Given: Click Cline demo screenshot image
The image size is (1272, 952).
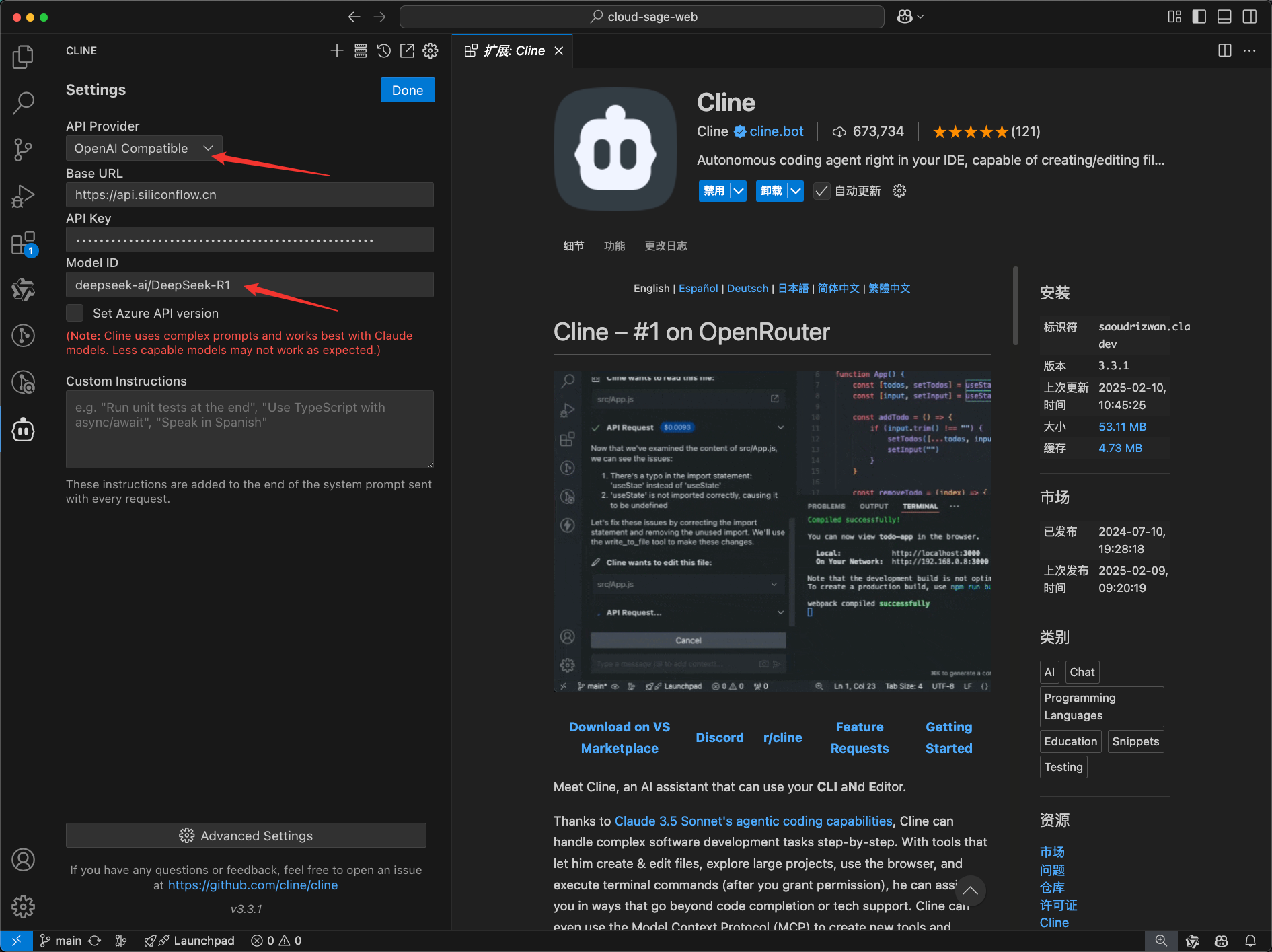Looking at the screenshot, I should (x=772, y=532).
